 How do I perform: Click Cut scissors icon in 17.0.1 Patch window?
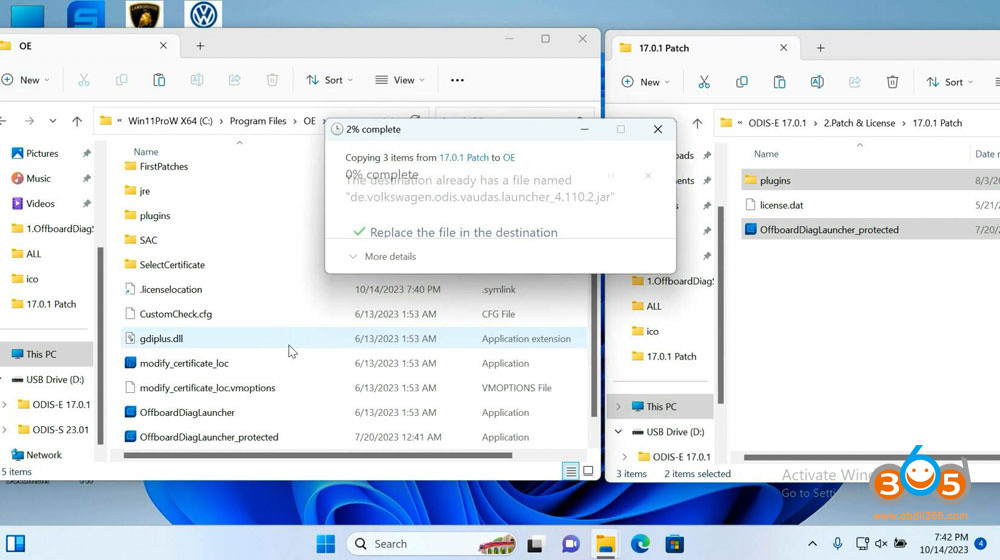[x=703, y=82]
